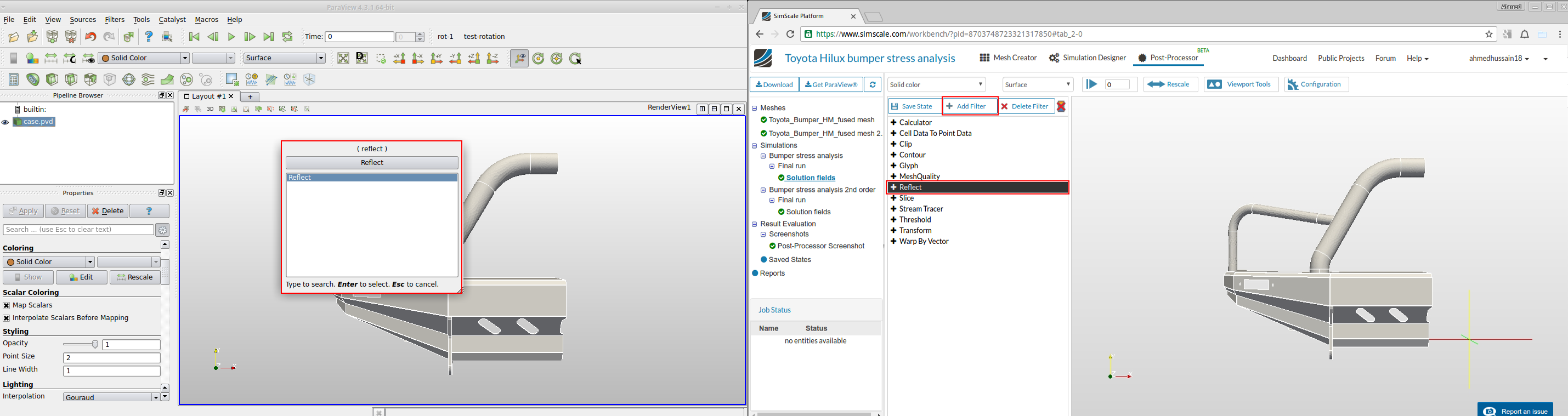Viewport: 1568px width, 416px height.
Task: Click the Viewport Tools button
Action: click(1241, 84)
